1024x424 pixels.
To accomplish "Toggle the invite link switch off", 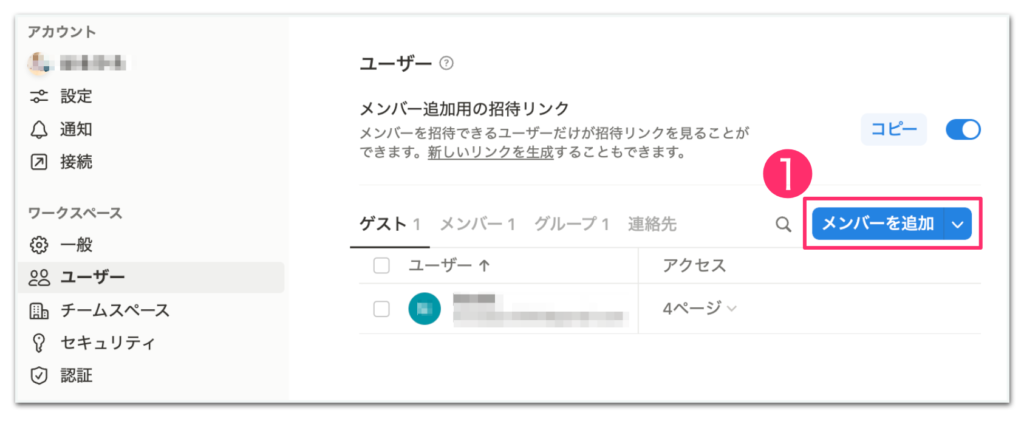I will [x=963, y=129].
